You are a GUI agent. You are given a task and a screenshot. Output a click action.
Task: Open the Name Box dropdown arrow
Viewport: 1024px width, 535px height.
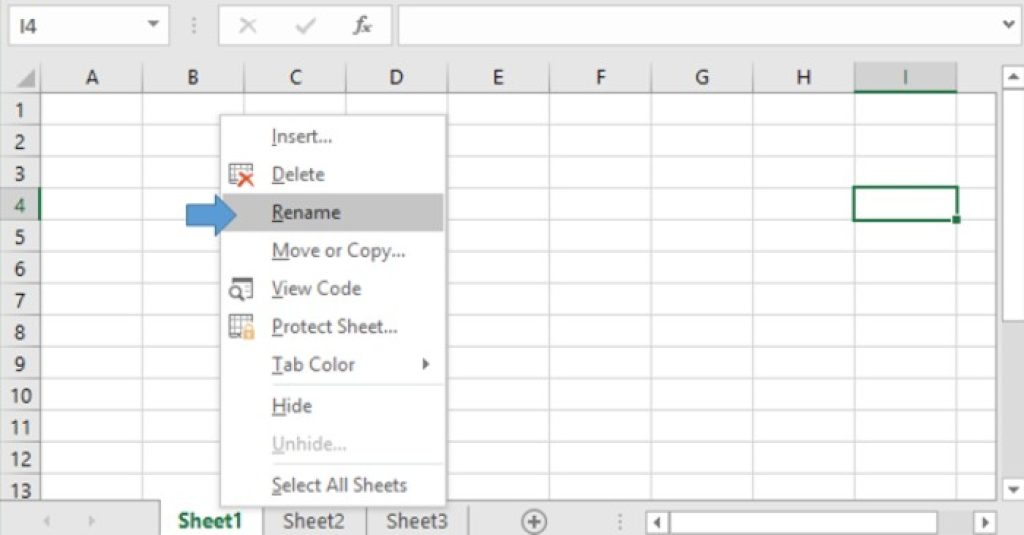tap(153, 26)
